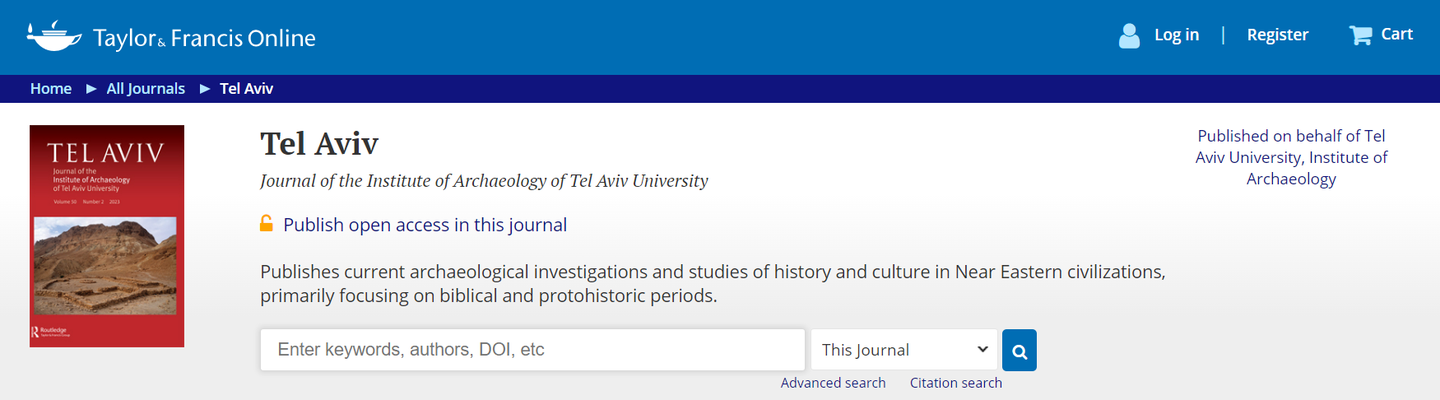Go to Citation search

(956, 383)
